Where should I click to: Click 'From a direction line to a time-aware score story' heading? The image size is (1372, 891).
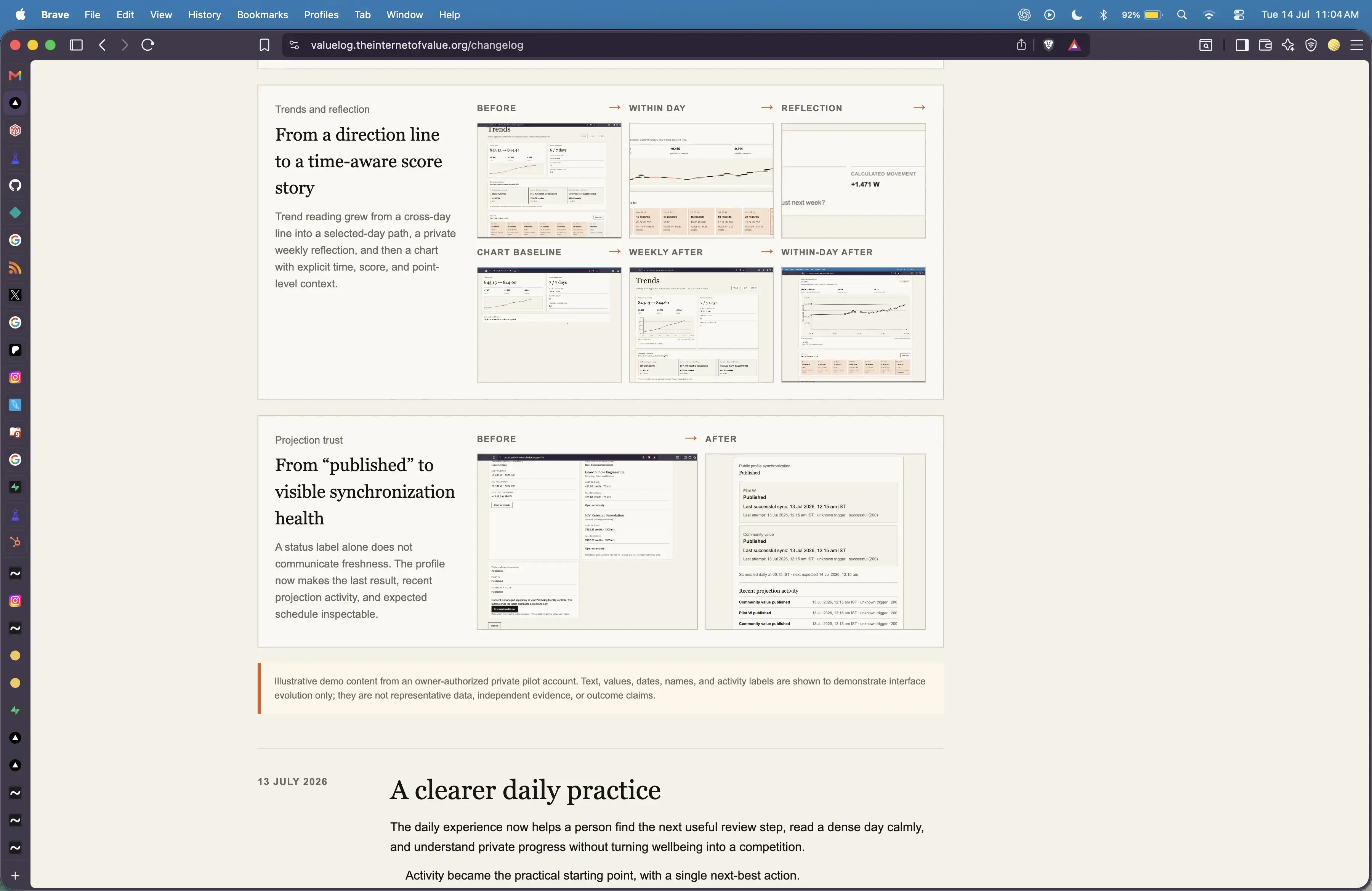tap(359, 161)
